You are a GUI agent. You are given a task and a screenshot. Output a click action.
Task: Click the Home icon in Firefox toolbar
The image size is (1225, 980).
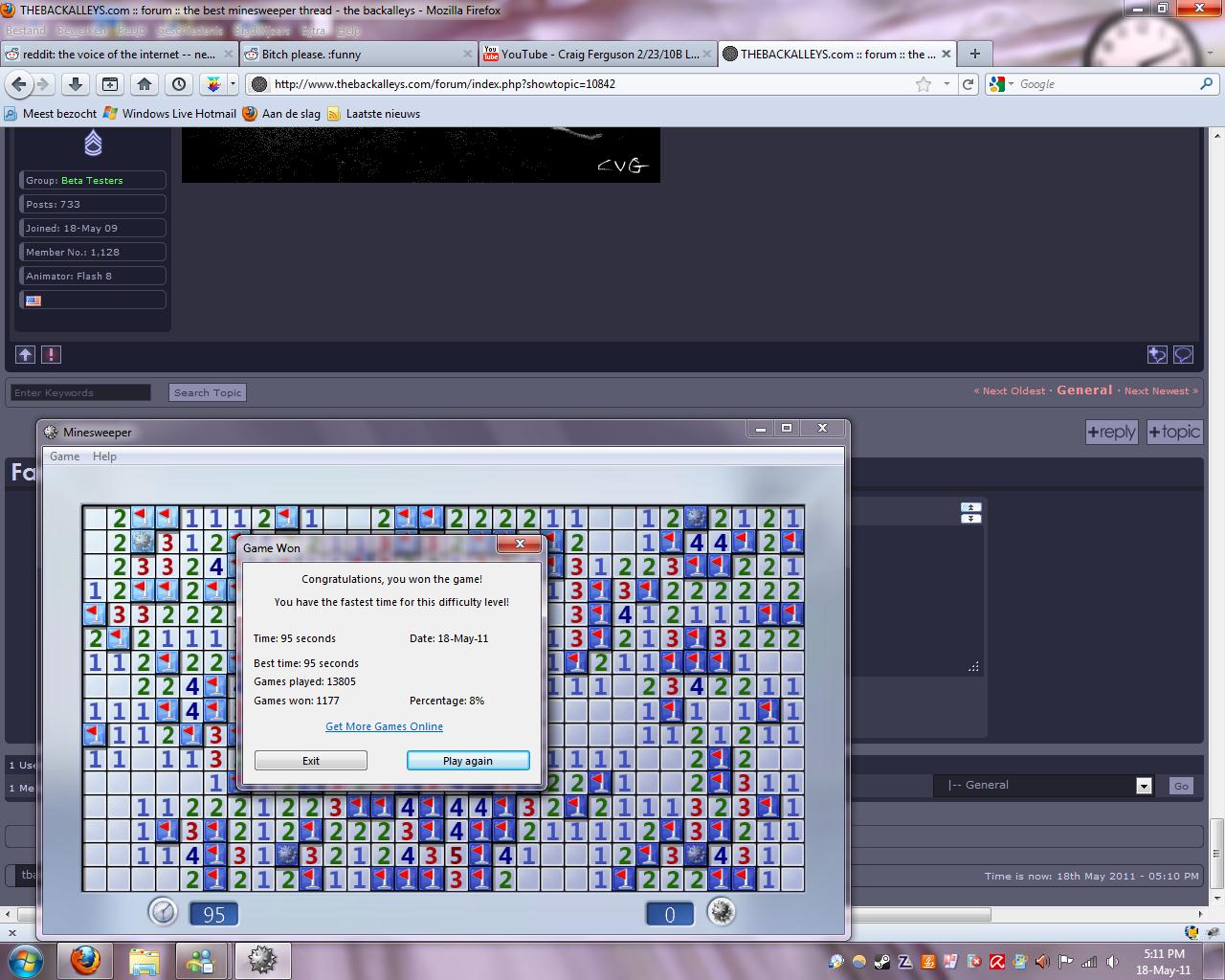click(145, 84)
